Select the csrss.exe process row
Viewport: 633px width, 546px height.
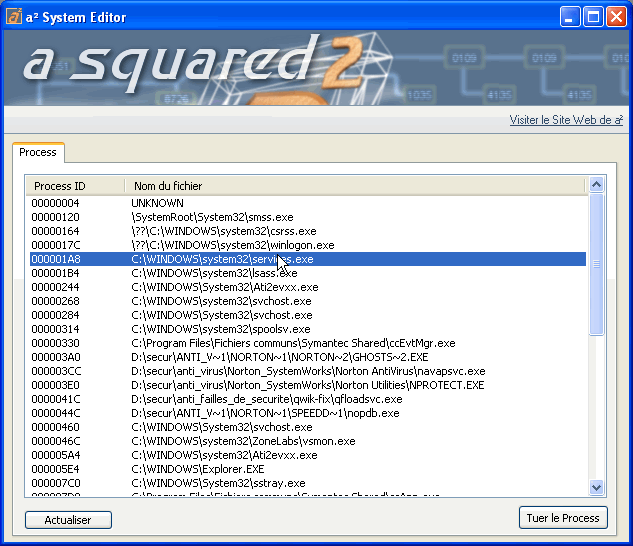(x=308, y=231)
